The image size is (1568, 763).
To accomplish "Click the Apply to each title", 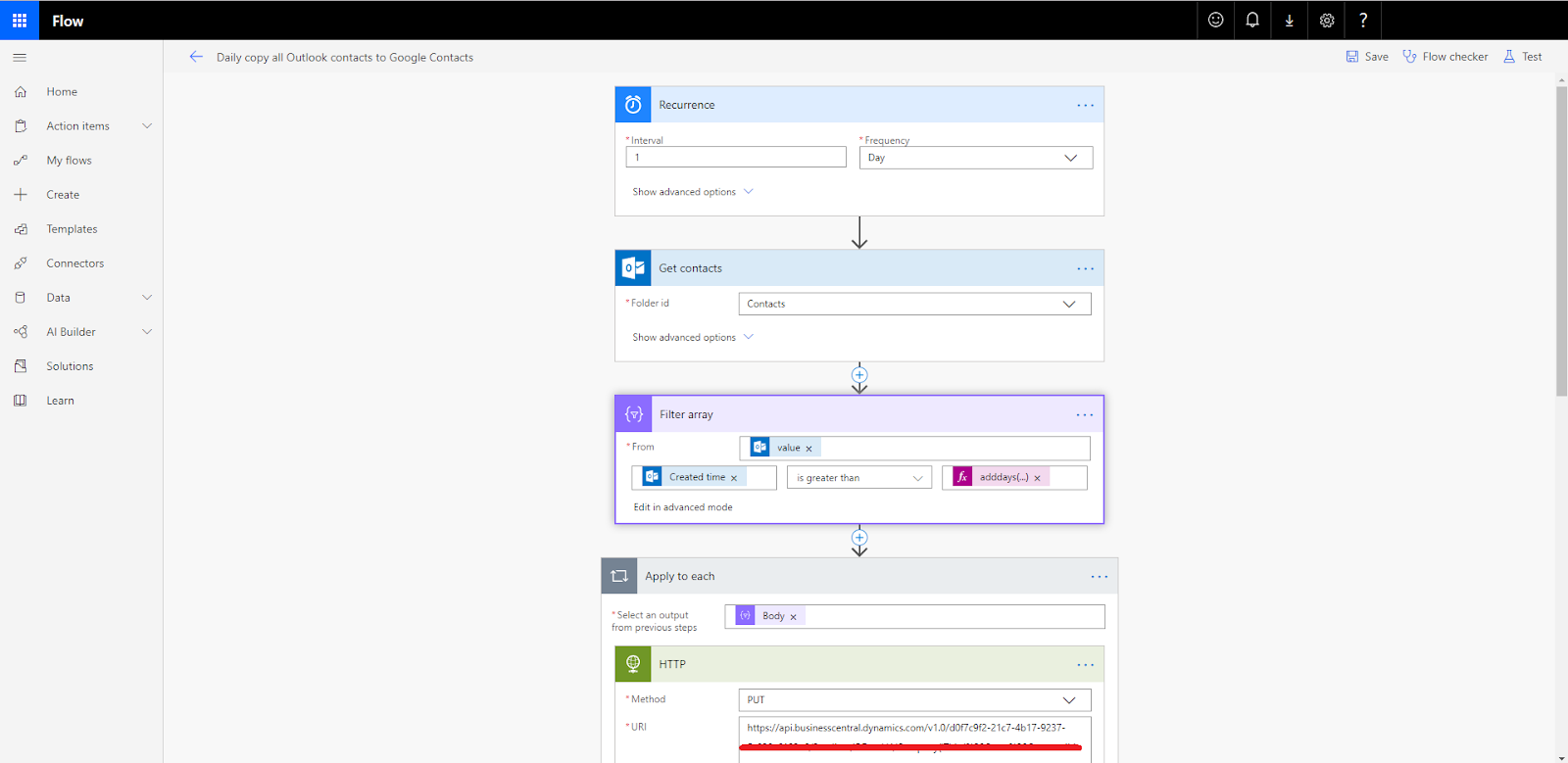I will 680,576.
